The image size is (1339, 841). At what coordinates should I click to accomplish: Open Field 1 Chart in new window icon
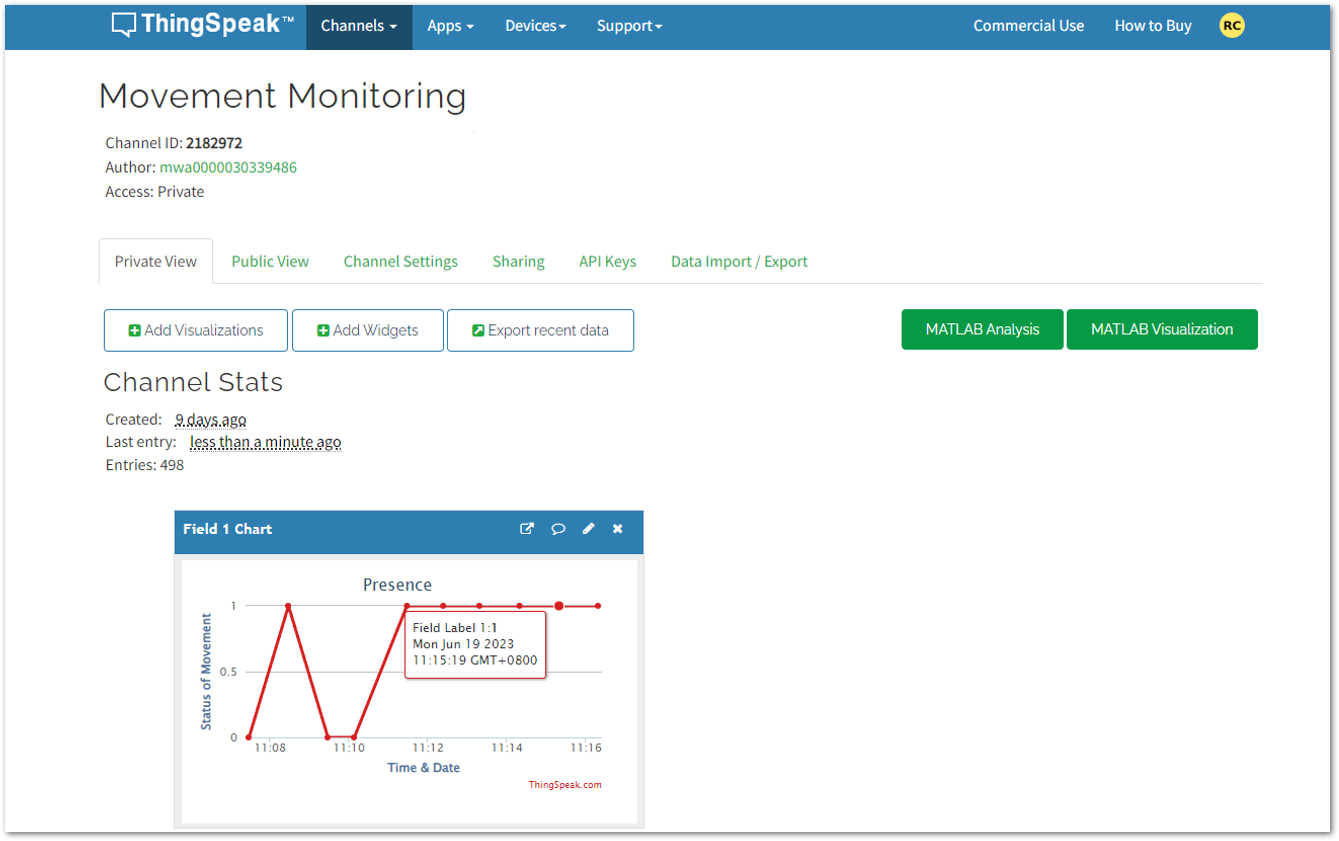coord(527,529)
